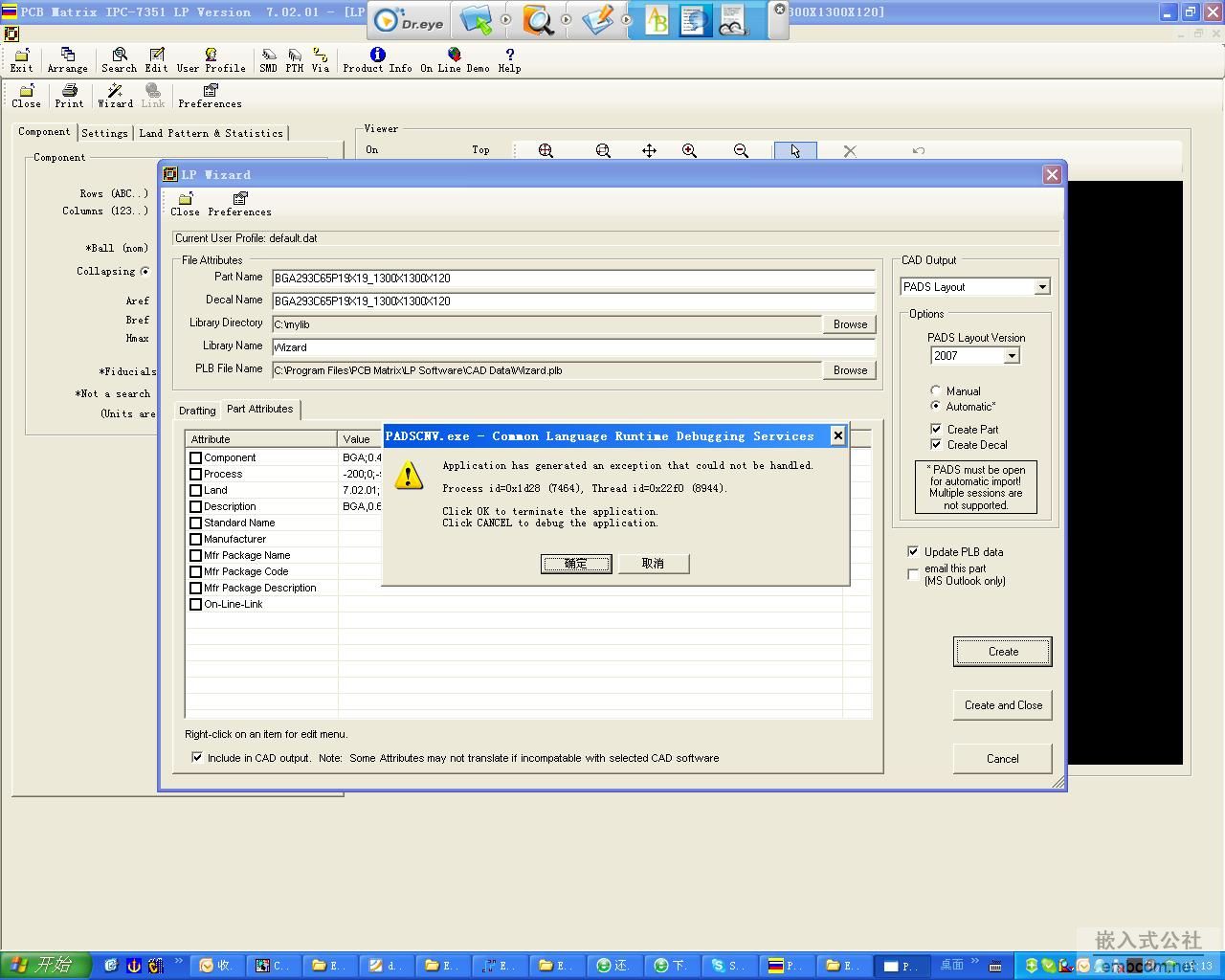The image size is (1225, 980).
Task: Click Cancel in the LP Wizard
Action: (x=1003, y=759)
